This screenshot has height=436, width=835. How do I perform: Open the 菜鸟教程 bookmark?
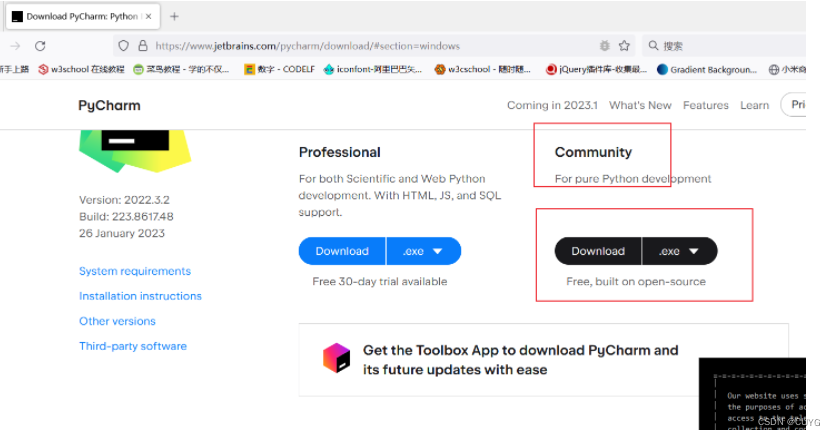click(181, 69)
